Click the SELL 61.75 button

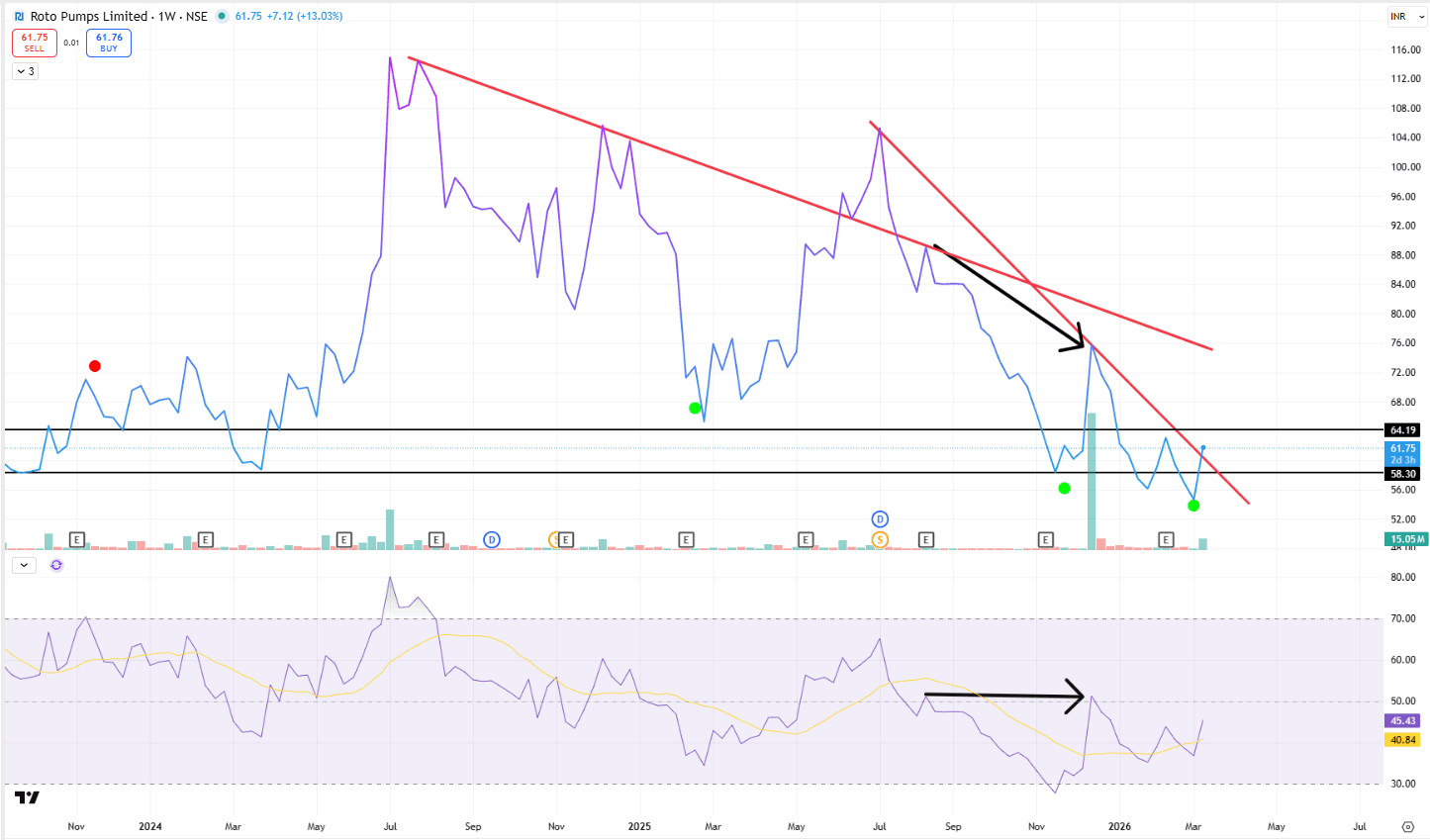coord(35,43)
